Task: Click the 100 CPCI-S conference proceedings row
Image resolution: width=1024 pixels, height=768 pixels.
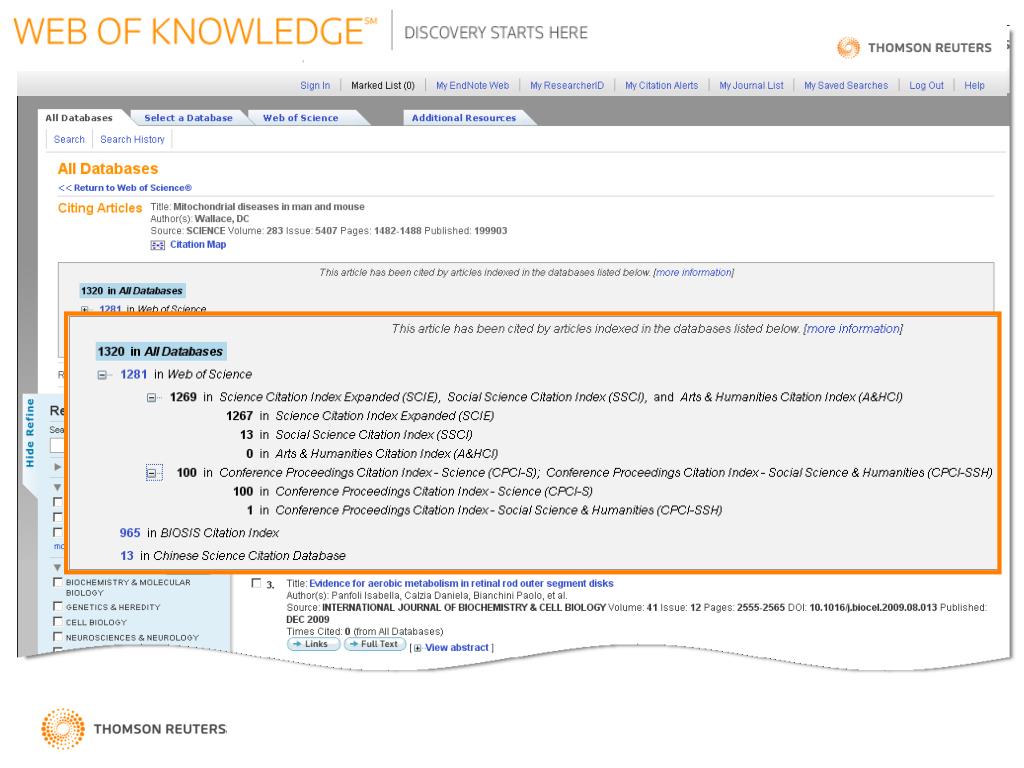Action: [x=413, y=492]
